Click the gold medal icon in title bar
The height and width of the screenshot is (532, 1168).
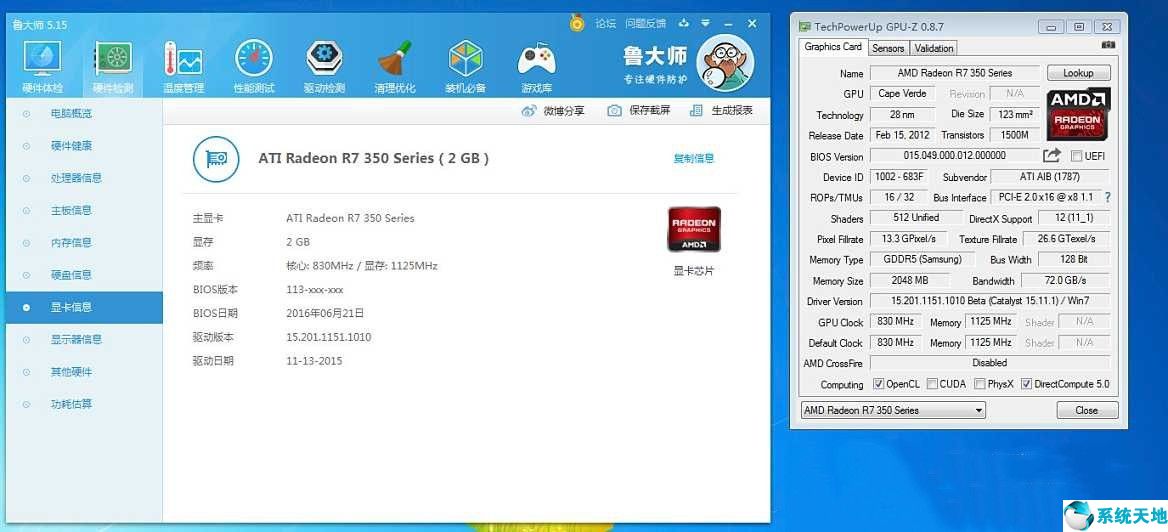[577, 23]
